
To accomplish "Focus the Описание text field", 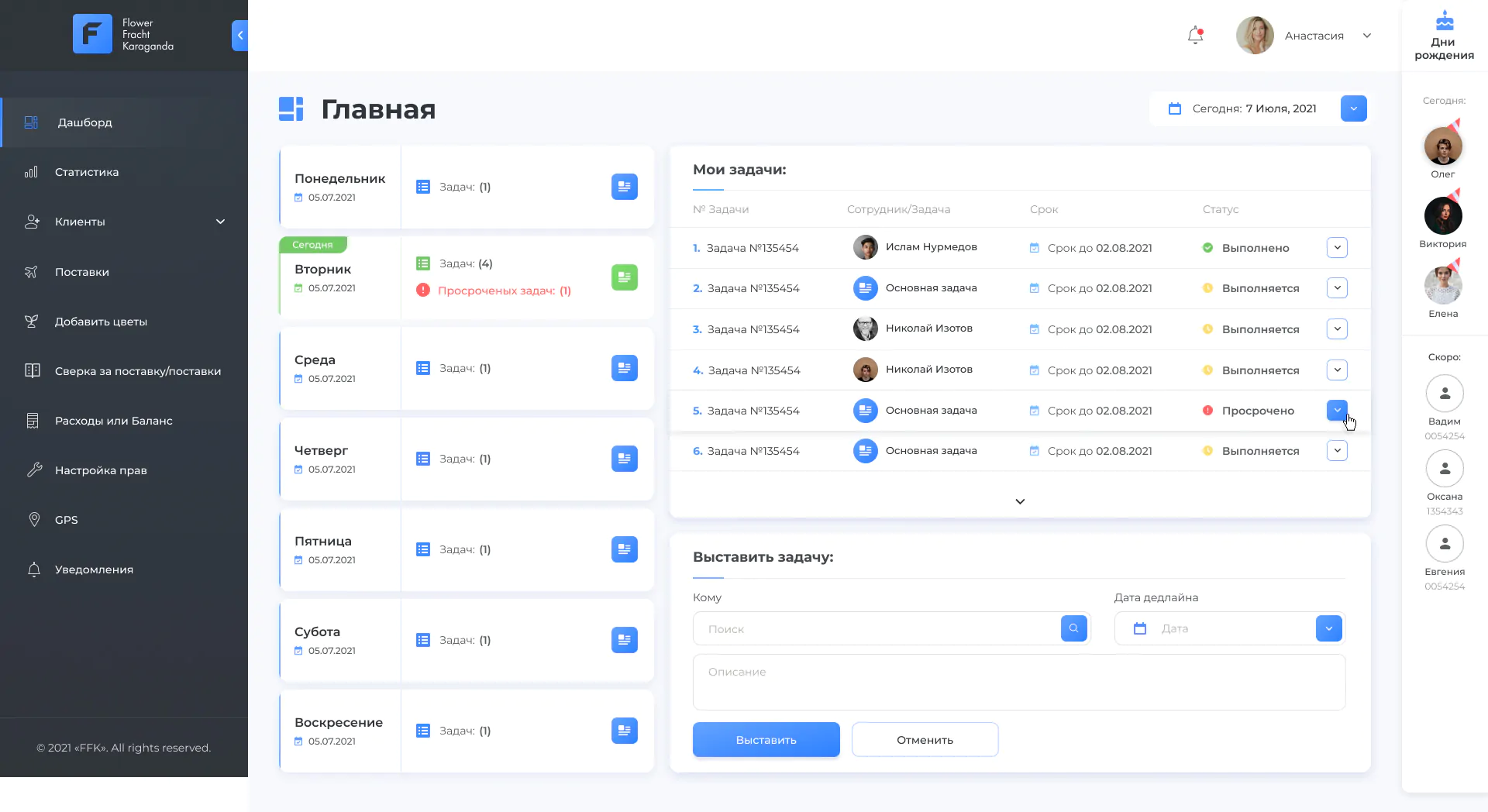I will click(1019, 683).
